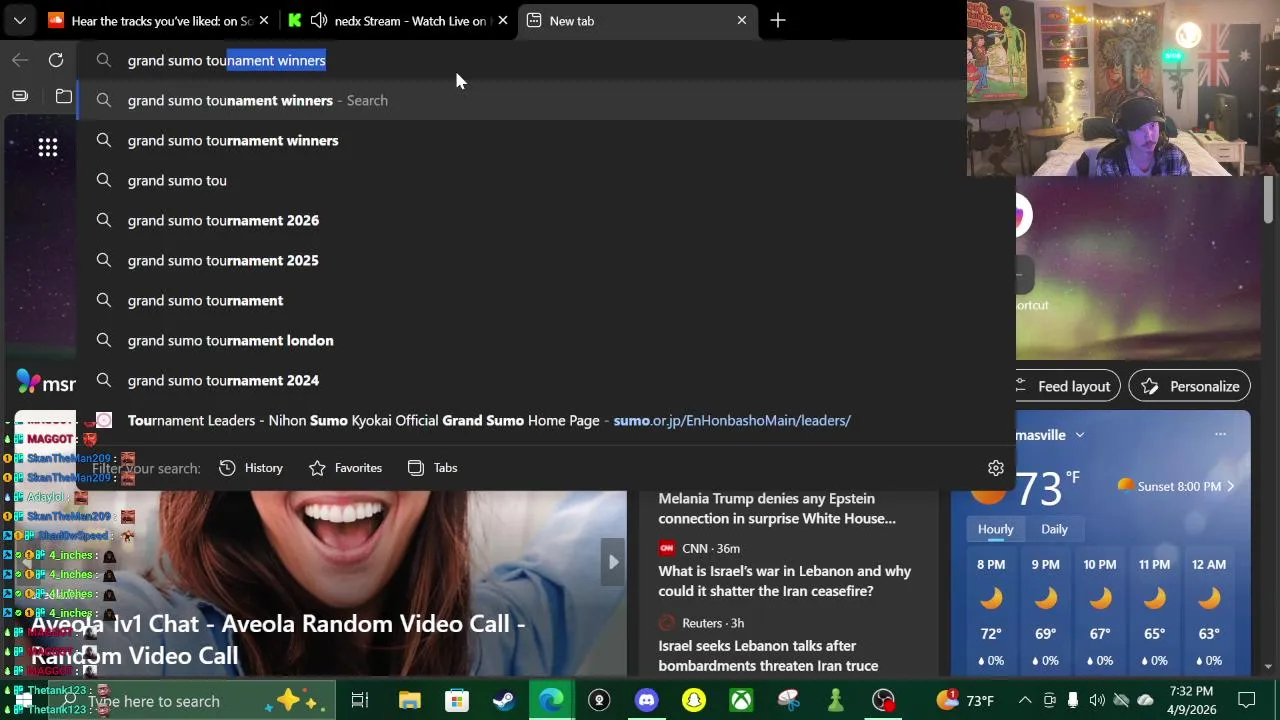
Task: Filter search by Favorites
Action: click(345, 468)
